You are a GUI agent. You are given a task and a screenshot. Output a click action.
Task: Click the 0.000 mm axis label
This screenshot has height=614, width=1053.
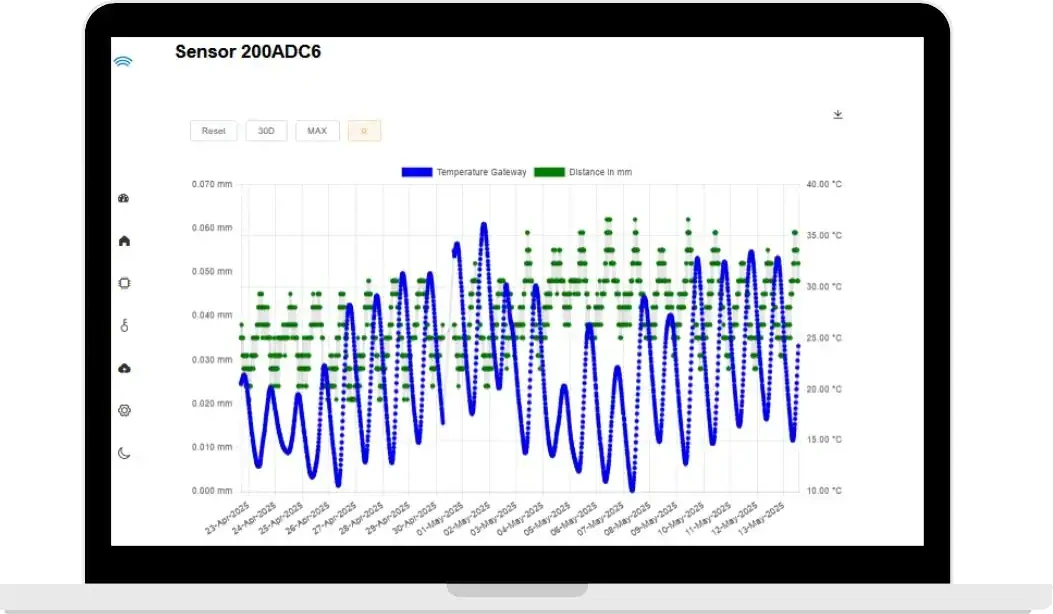tap(212, 490)
